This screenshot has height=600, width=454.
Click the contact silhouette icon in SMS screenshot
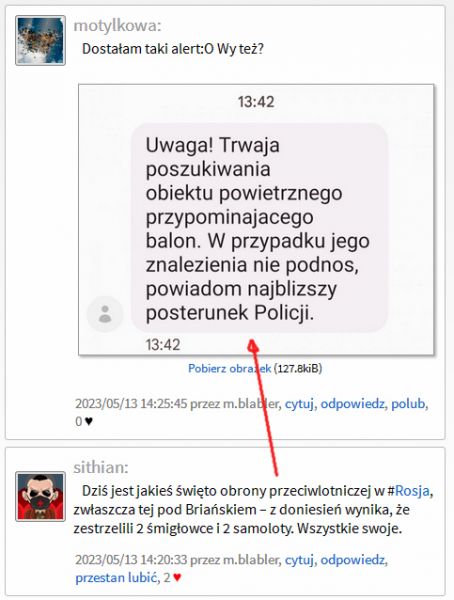pyautogui.click(x=105, y=313)
